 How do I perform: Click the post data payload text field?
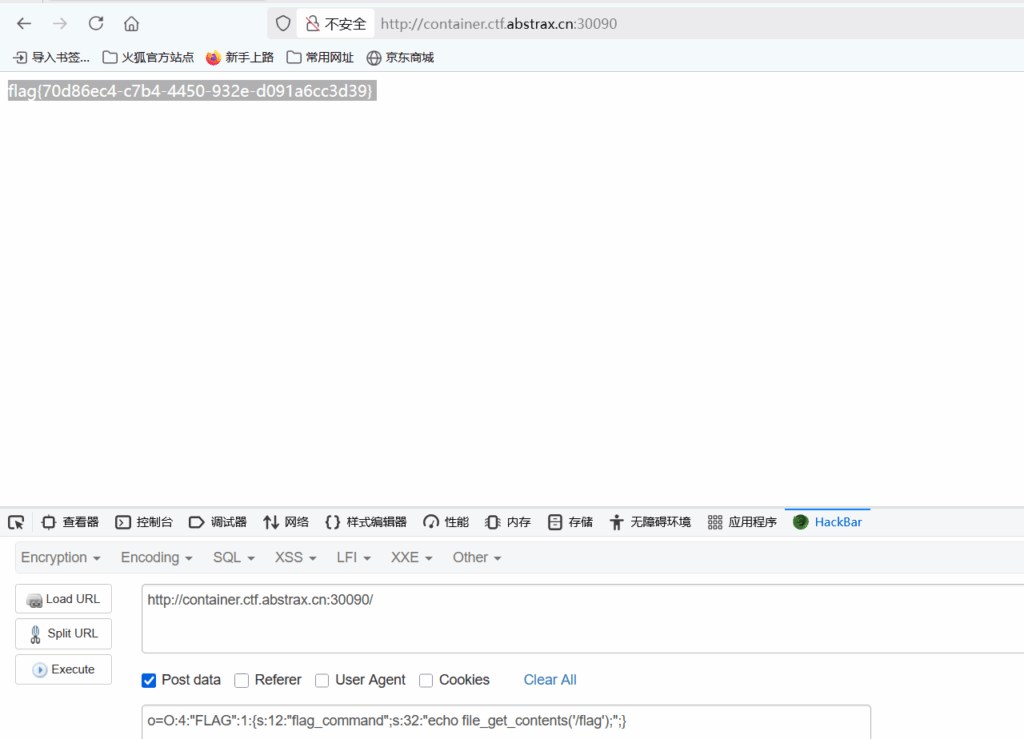tap(505, 721)
